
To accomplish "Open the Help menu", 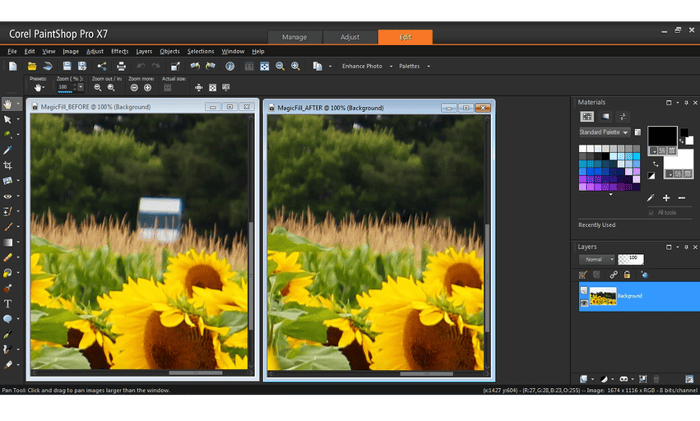I will pos(258,51).
